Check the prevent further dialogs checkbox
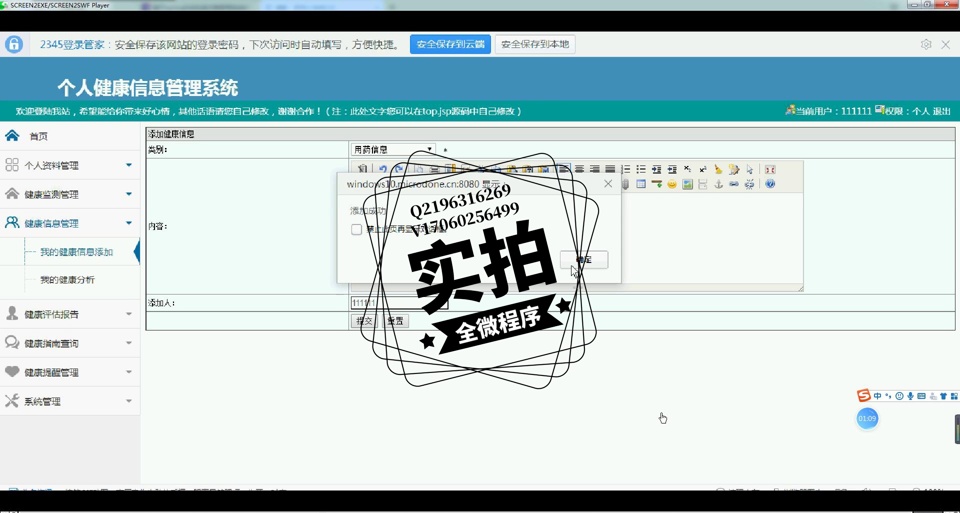The image size is (960, 513). click(x=356, y=229)
